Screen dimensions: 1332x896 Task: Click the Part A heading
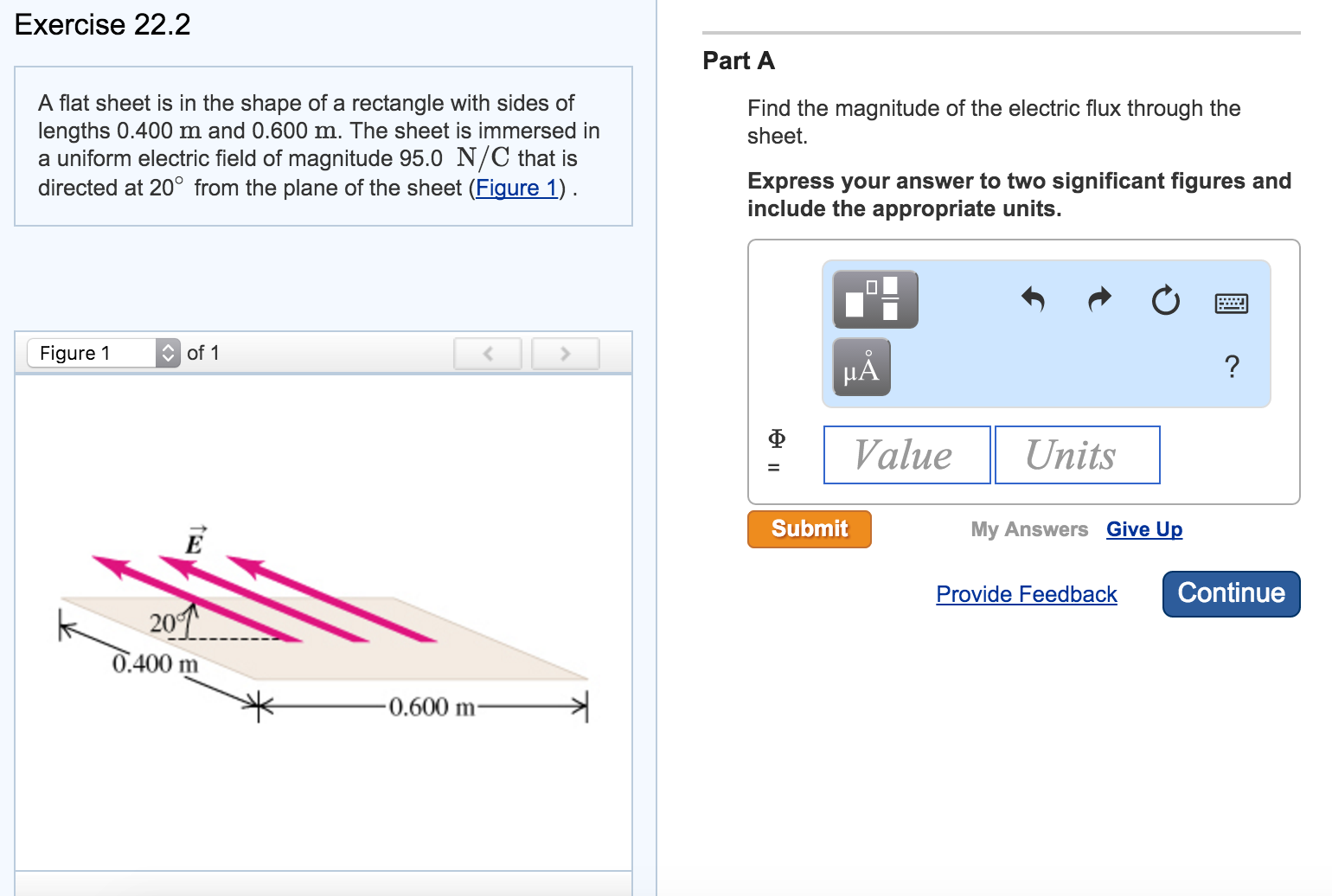[738, 61]
